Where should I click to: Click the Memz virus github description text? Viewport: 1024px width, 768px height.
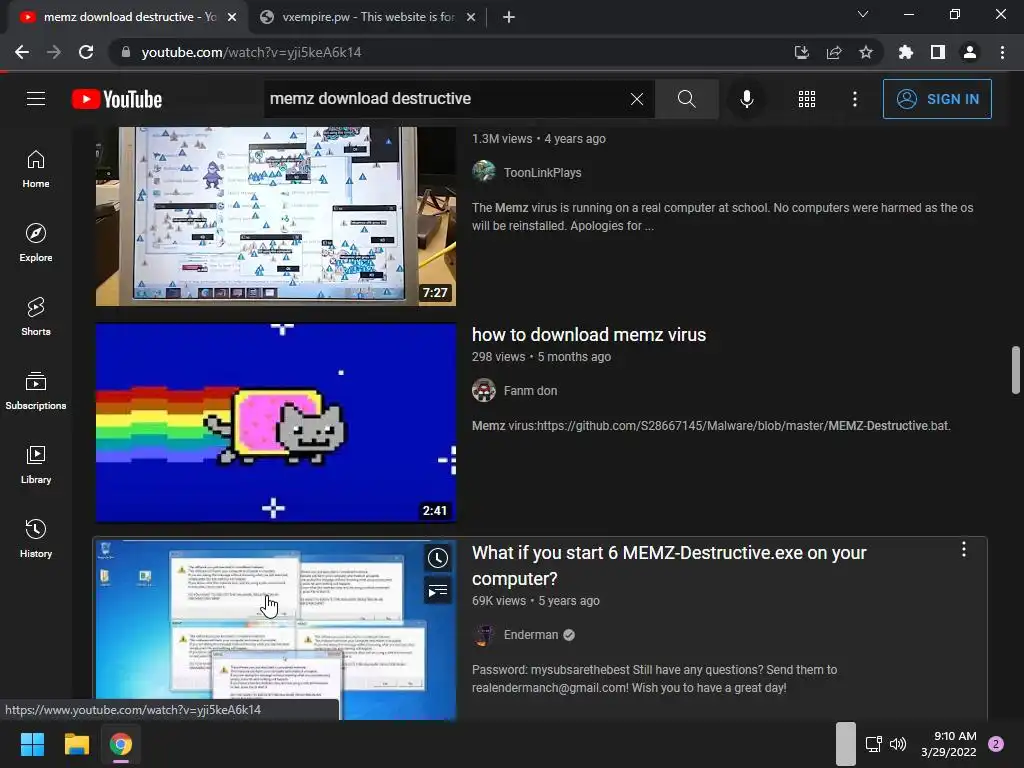pyautogui.click(x=711, y=426)
